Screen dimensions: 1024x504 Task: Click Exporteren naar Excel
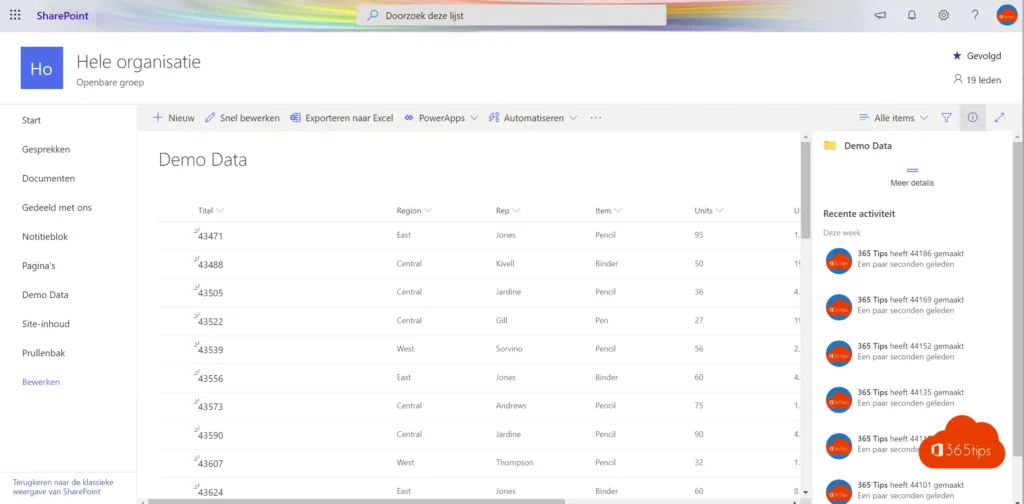pos(342,118)
